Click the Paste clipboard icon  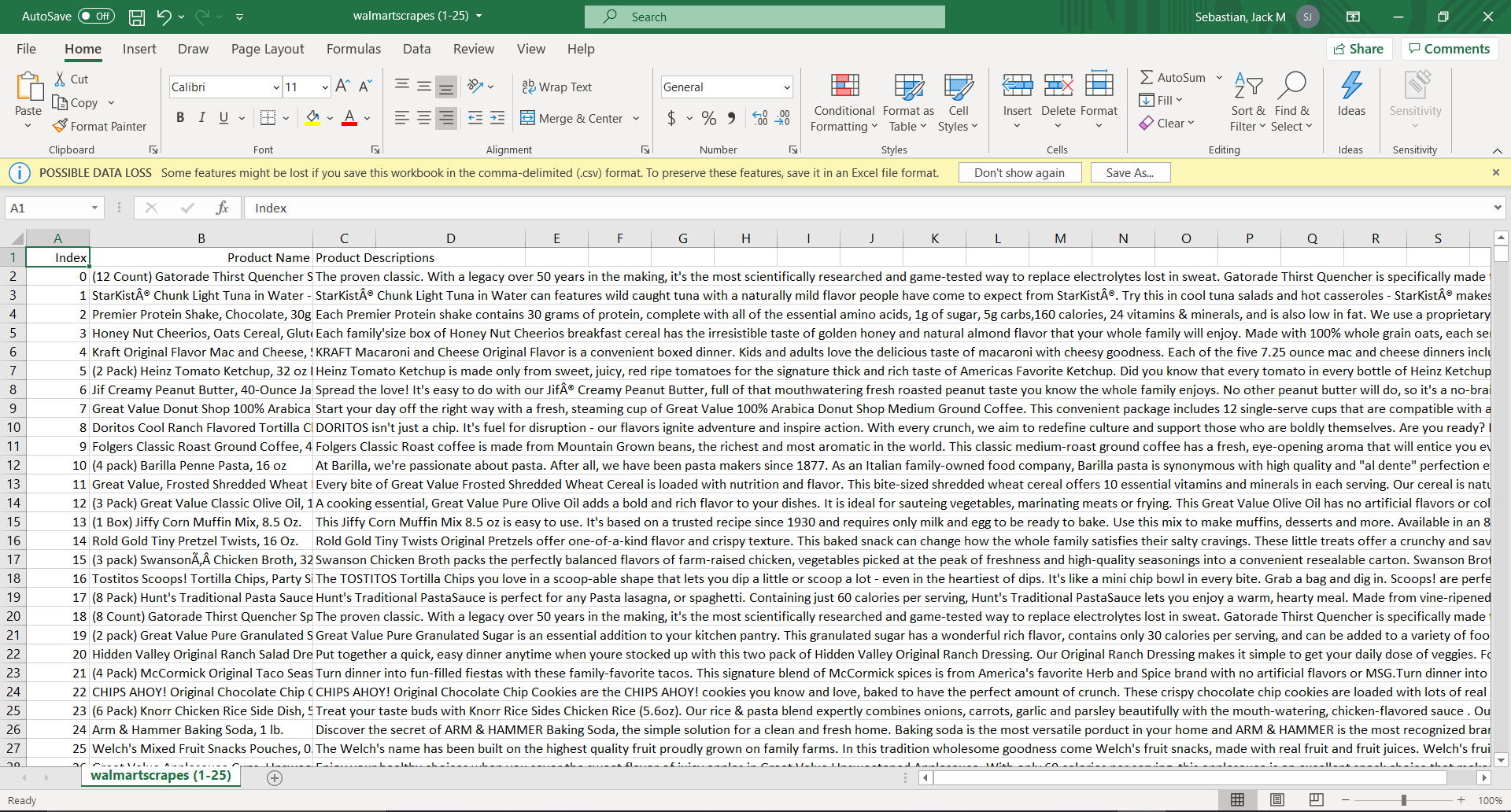(x=28, y=87)
